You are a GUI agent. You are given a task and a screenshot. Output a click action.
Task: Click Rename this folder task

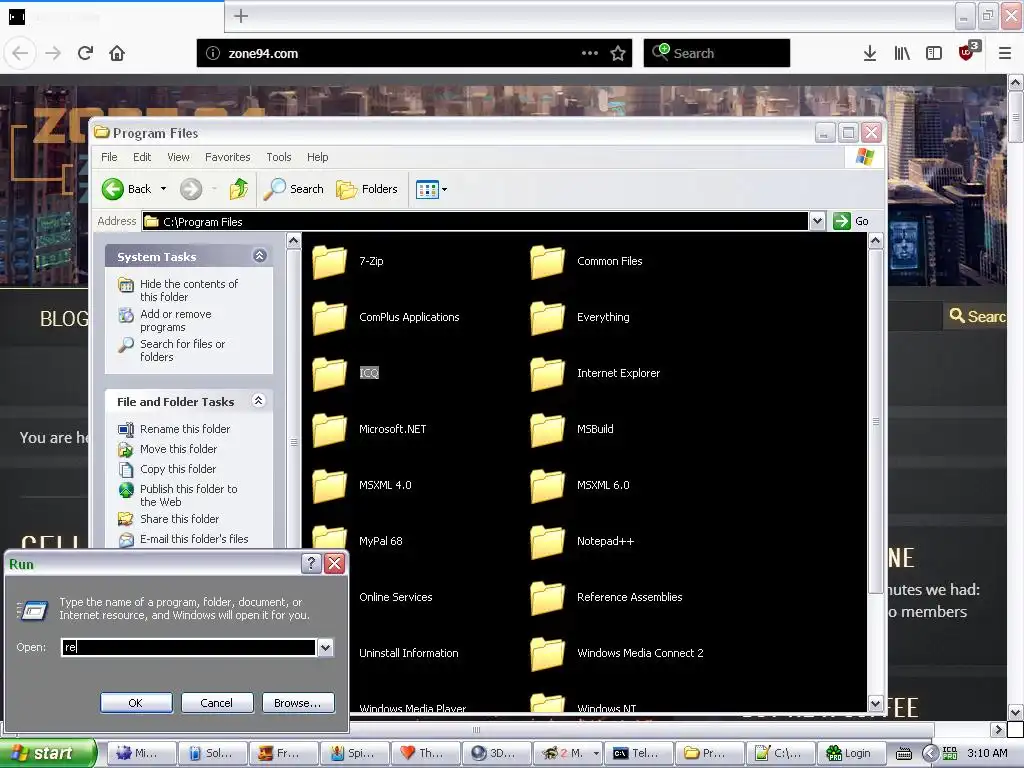[x=174, y=429]
